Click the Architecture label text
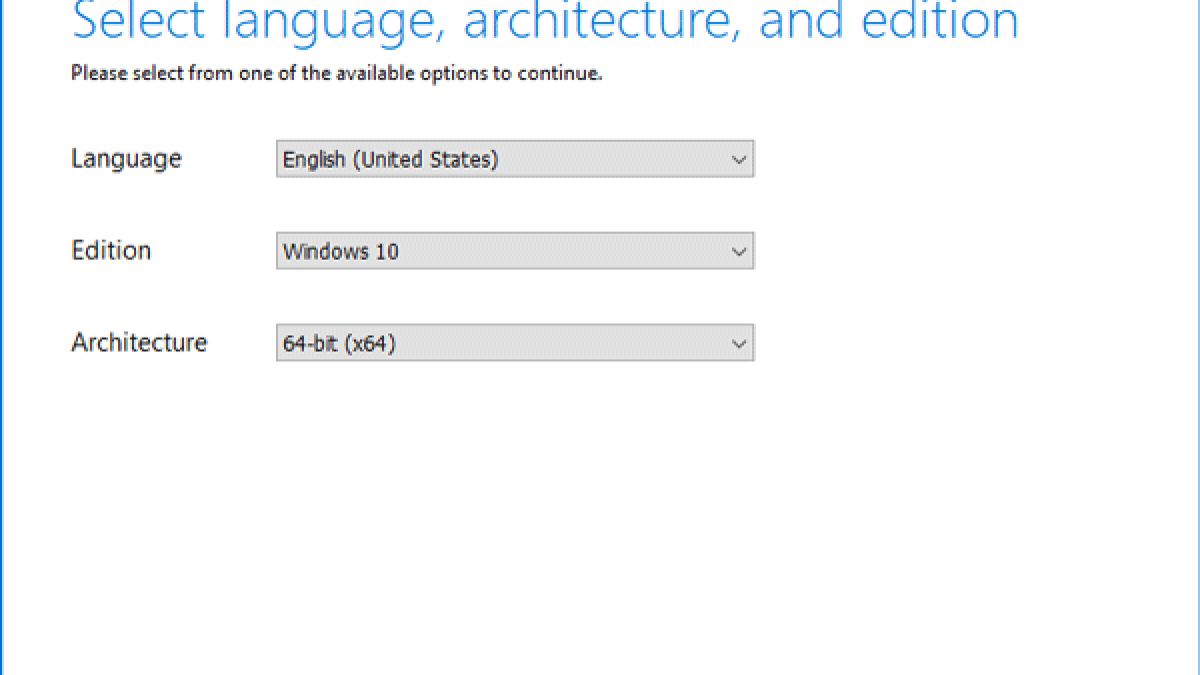 point(139,342)
